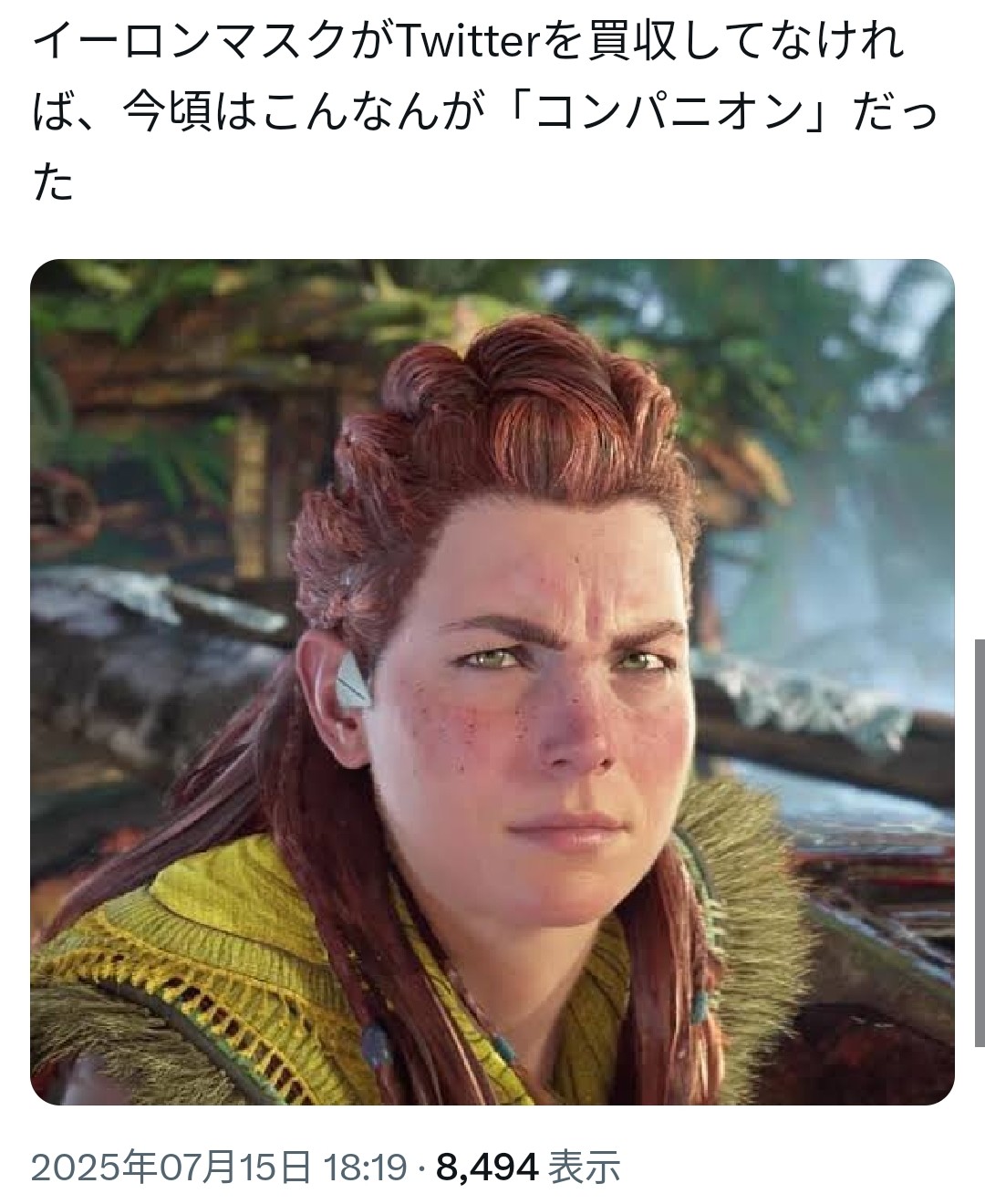The height and width of the screenshot is (1204, 985).
Task: Click the tweet timestamp 2025年07月15日
Action: (171, 1166)
